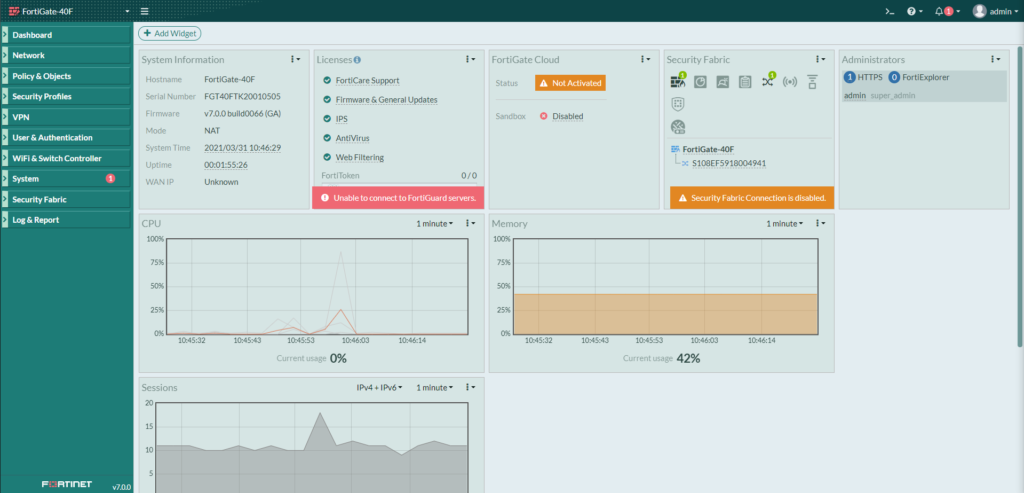Click the firewall icon in Security Fabric widget

pyautogui.click(x=678, y=81)
